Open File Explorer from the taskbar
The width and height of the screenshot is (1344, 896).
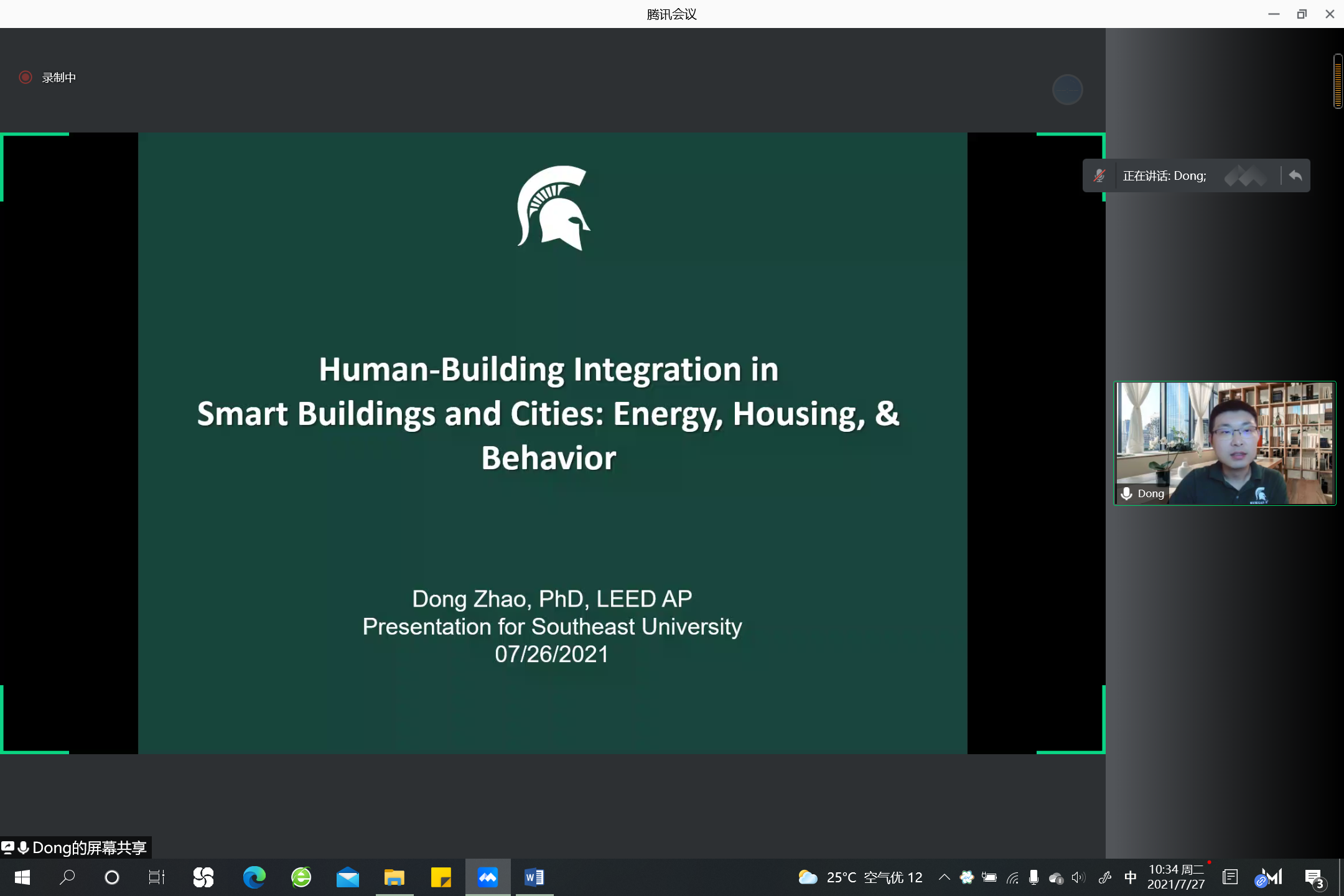[x=394, y=877]
